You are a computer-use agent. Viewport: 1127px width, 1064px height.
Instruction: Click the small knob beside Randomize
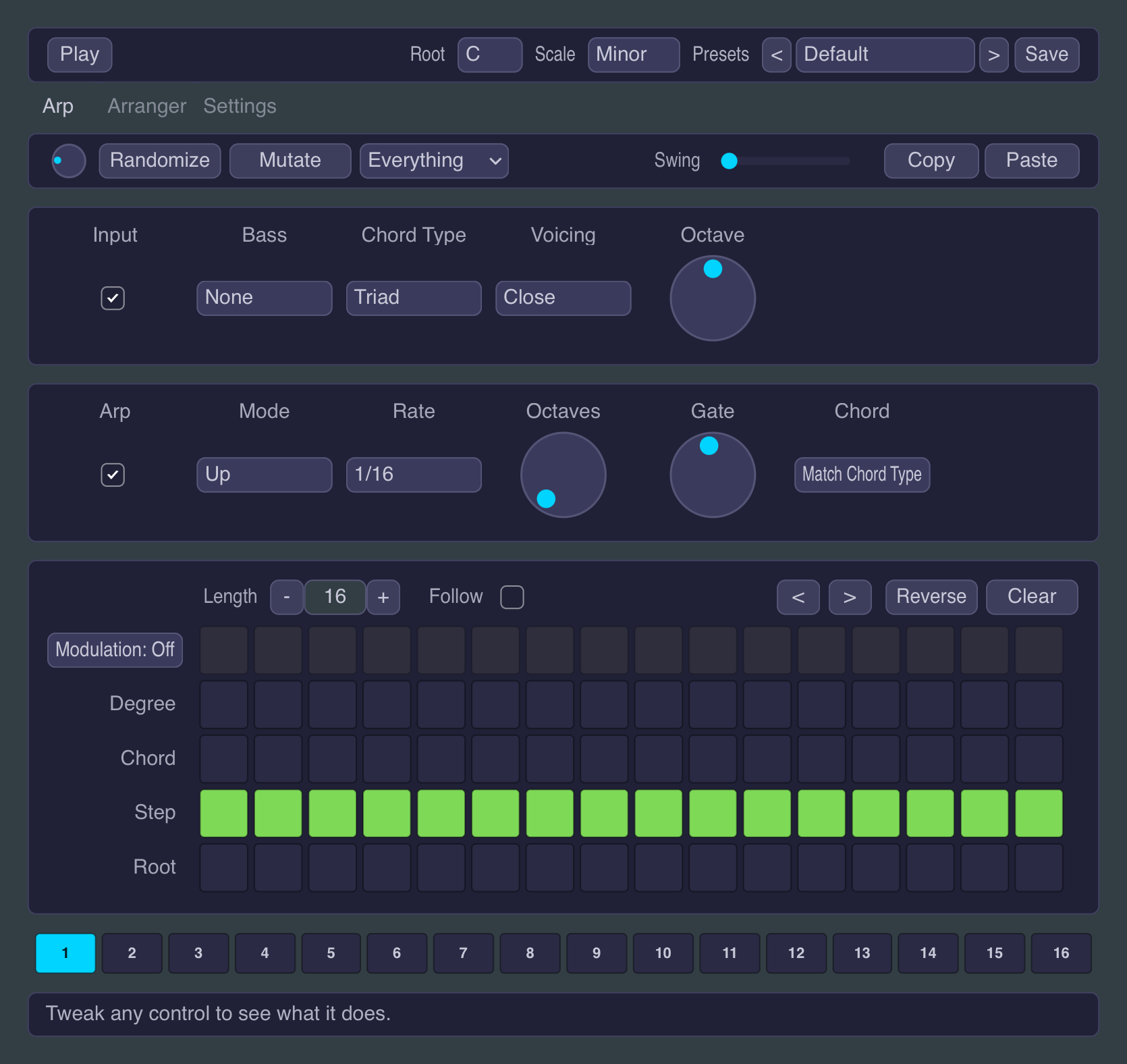(x=69, y=161)
